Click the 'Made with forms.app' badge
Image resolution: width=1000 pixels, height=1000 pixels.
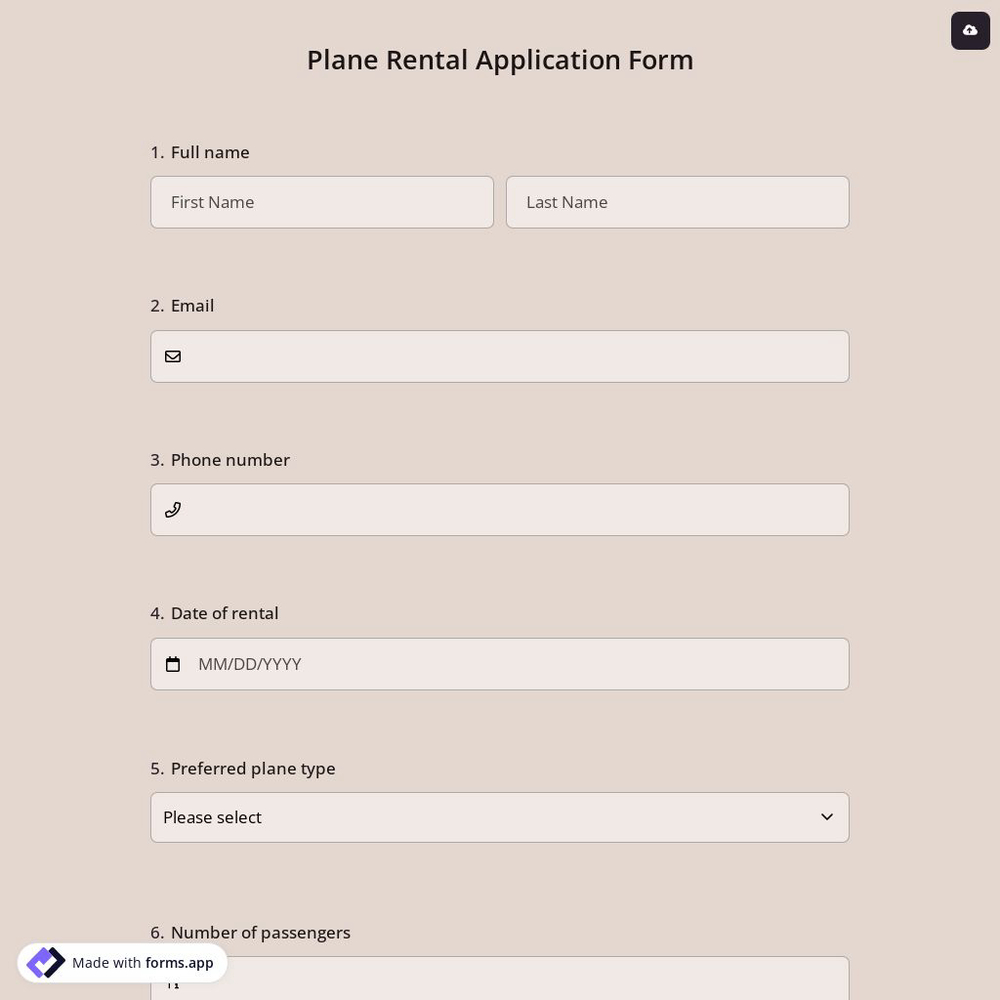pos(122,962)
